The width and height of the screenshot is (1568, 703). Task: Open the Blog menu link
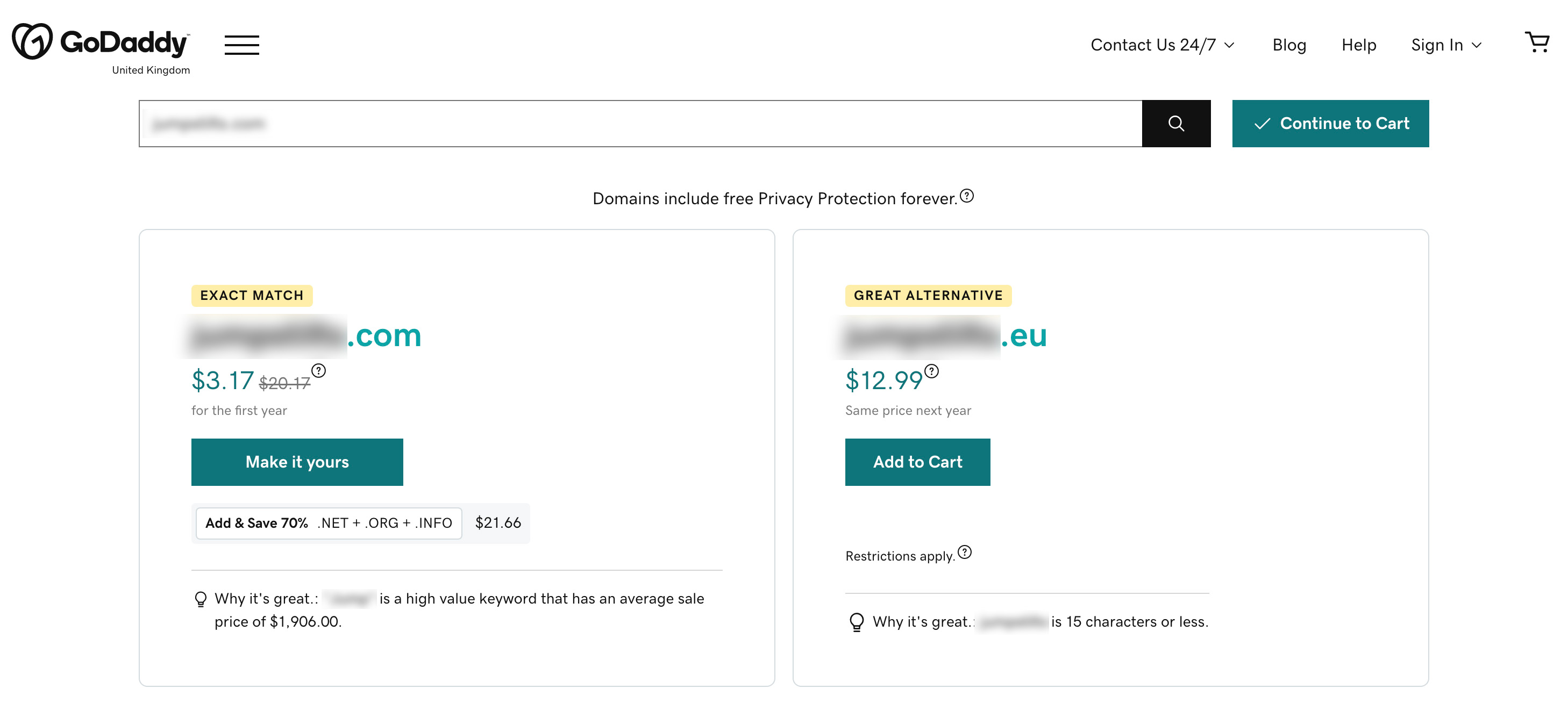click(x=1289, y=45)
